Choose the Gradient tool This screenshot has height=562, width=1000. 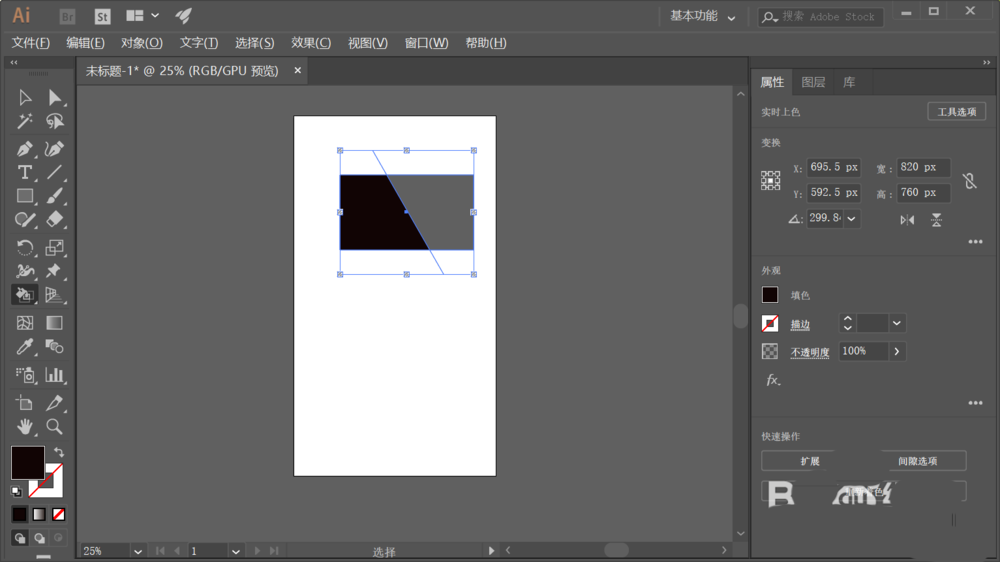pyautogui.click(x=54, y=323)
